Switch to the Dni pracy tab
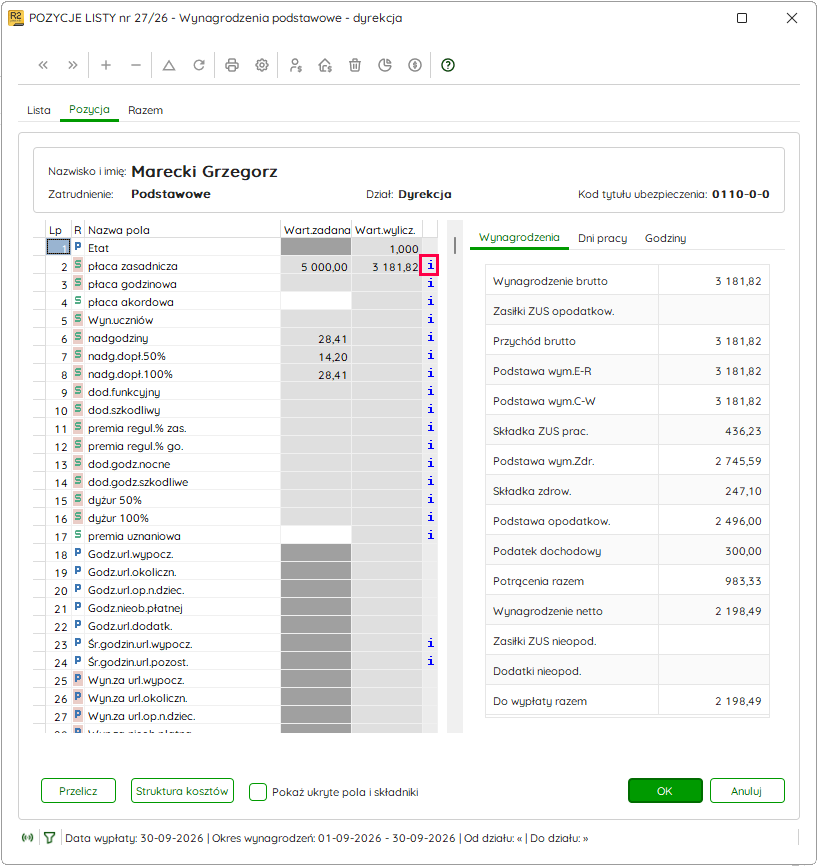Image resolution: width=818 pixels, height=866 pixels. 603,238
